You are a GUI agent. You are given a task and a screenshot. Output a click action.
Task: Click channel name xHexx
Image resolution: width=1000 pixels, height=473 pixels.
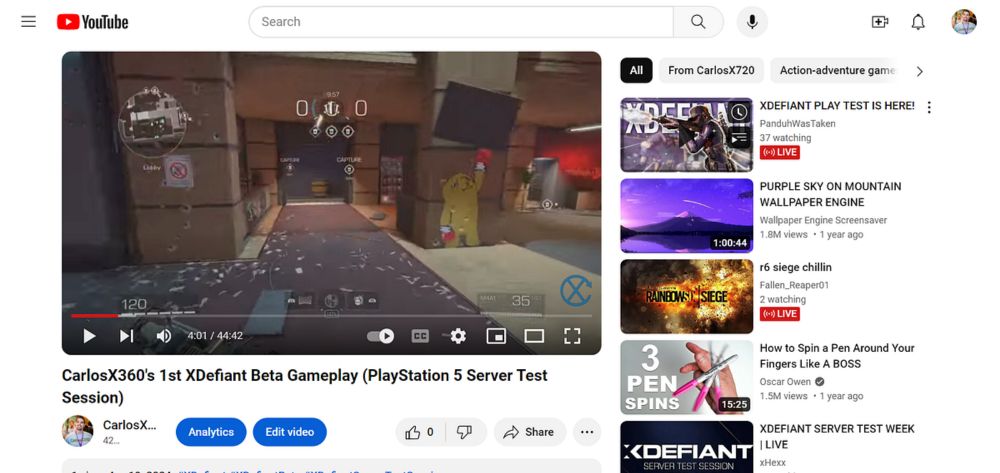point(773,463)
